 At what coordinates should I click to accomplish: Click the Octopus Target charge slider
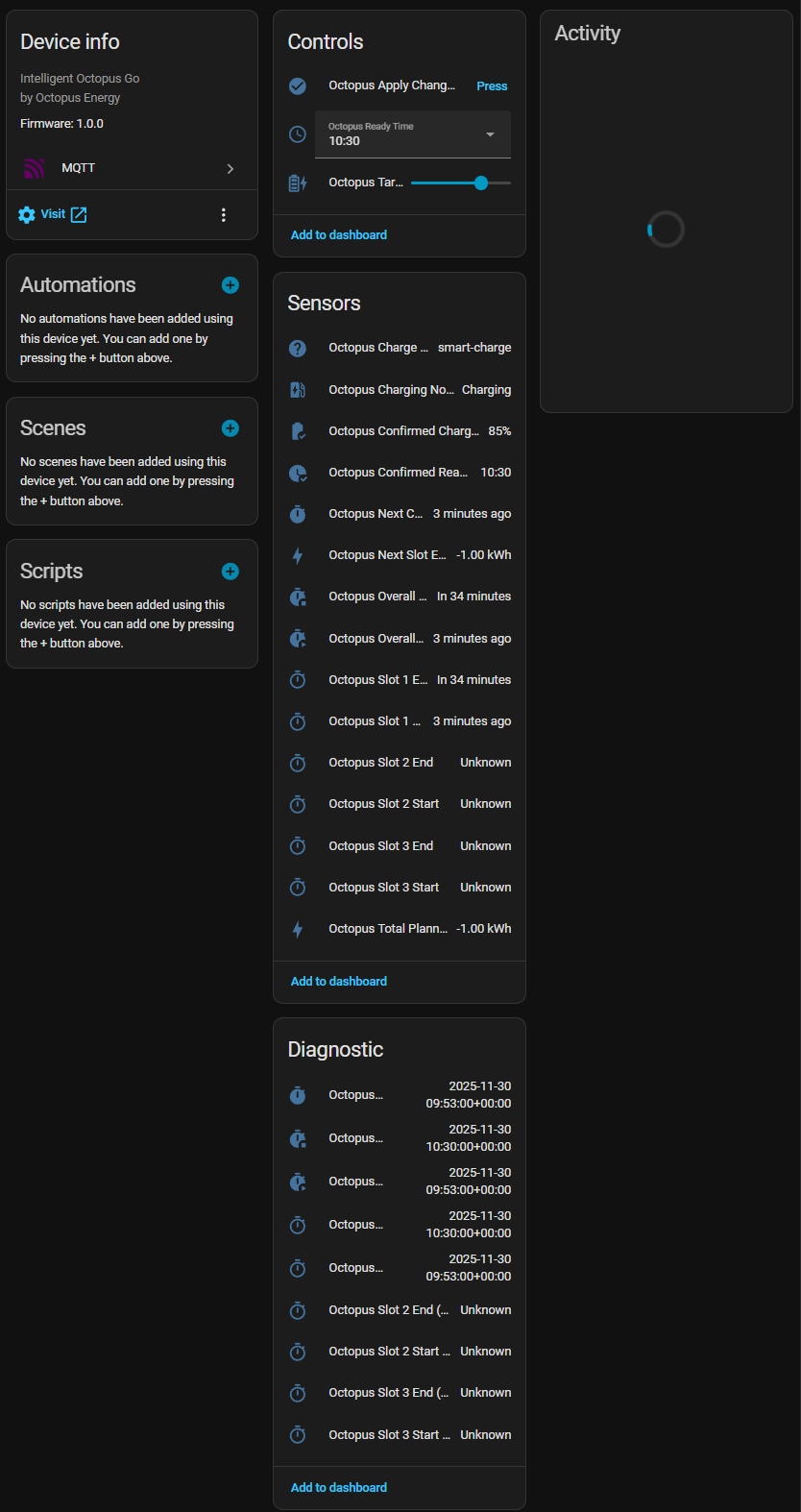click(x=461, y=183)
